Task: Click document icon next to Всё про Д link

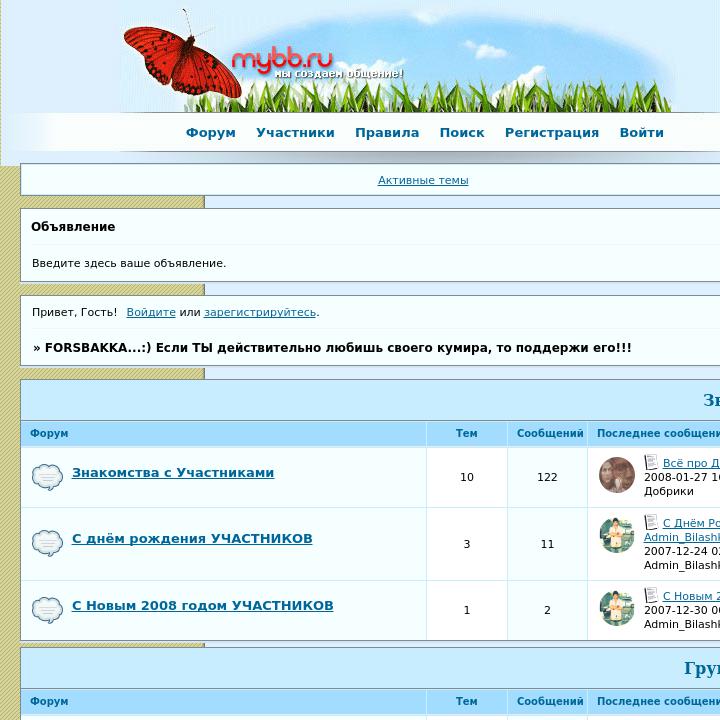Action: (651, 462)
